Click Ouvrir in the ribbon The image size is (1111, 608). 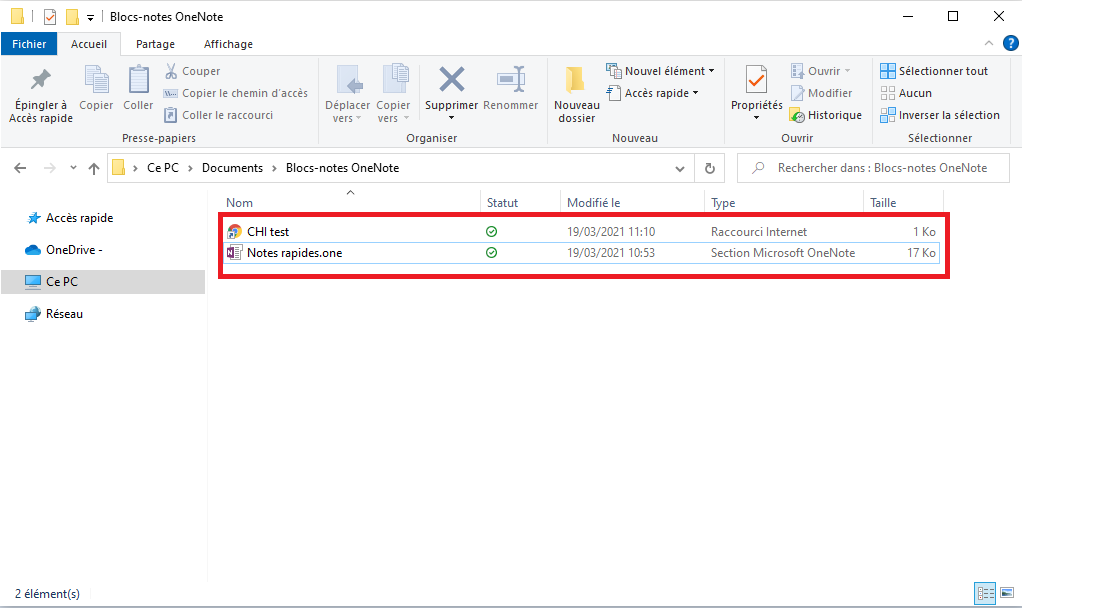click(x=820, y=71)
